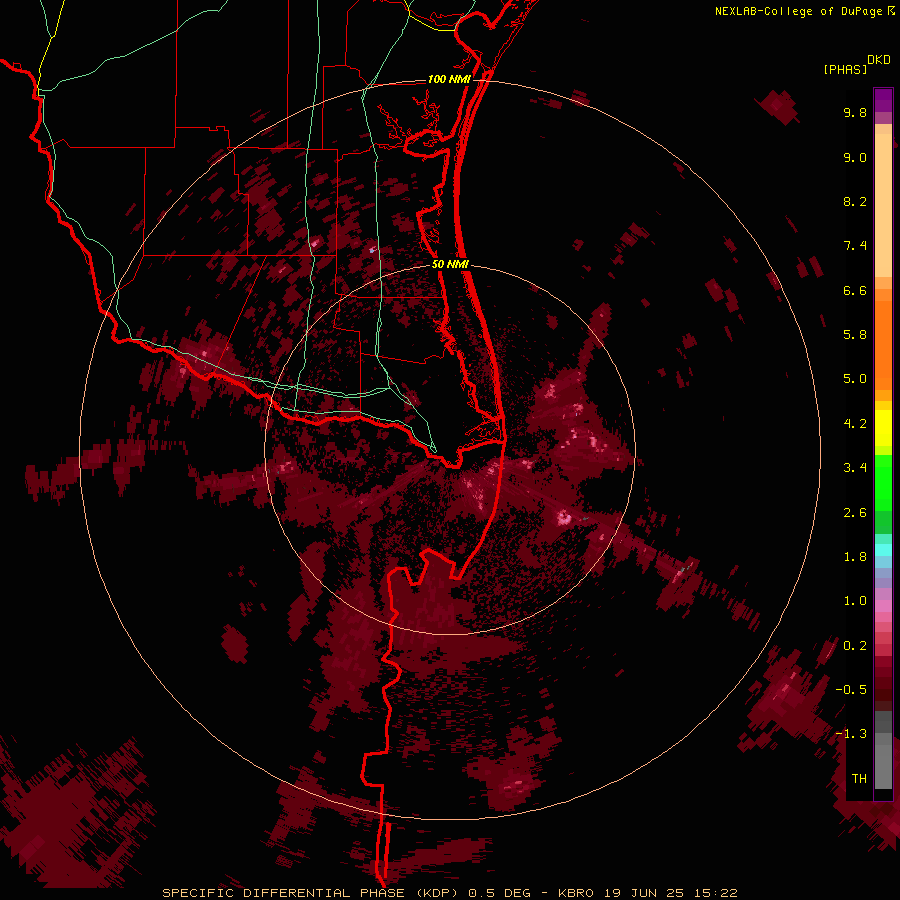Screen dimensions: 900x900
Task: Select the -0.5 value on the scale
Action: click(851, 690)
